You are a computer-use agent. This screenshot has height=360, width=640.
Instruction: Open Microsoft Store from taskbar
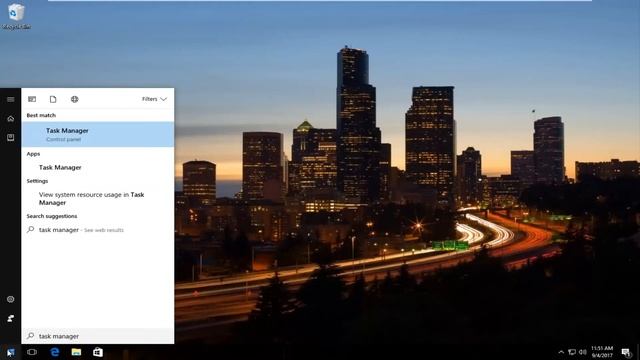click(98, 352)
